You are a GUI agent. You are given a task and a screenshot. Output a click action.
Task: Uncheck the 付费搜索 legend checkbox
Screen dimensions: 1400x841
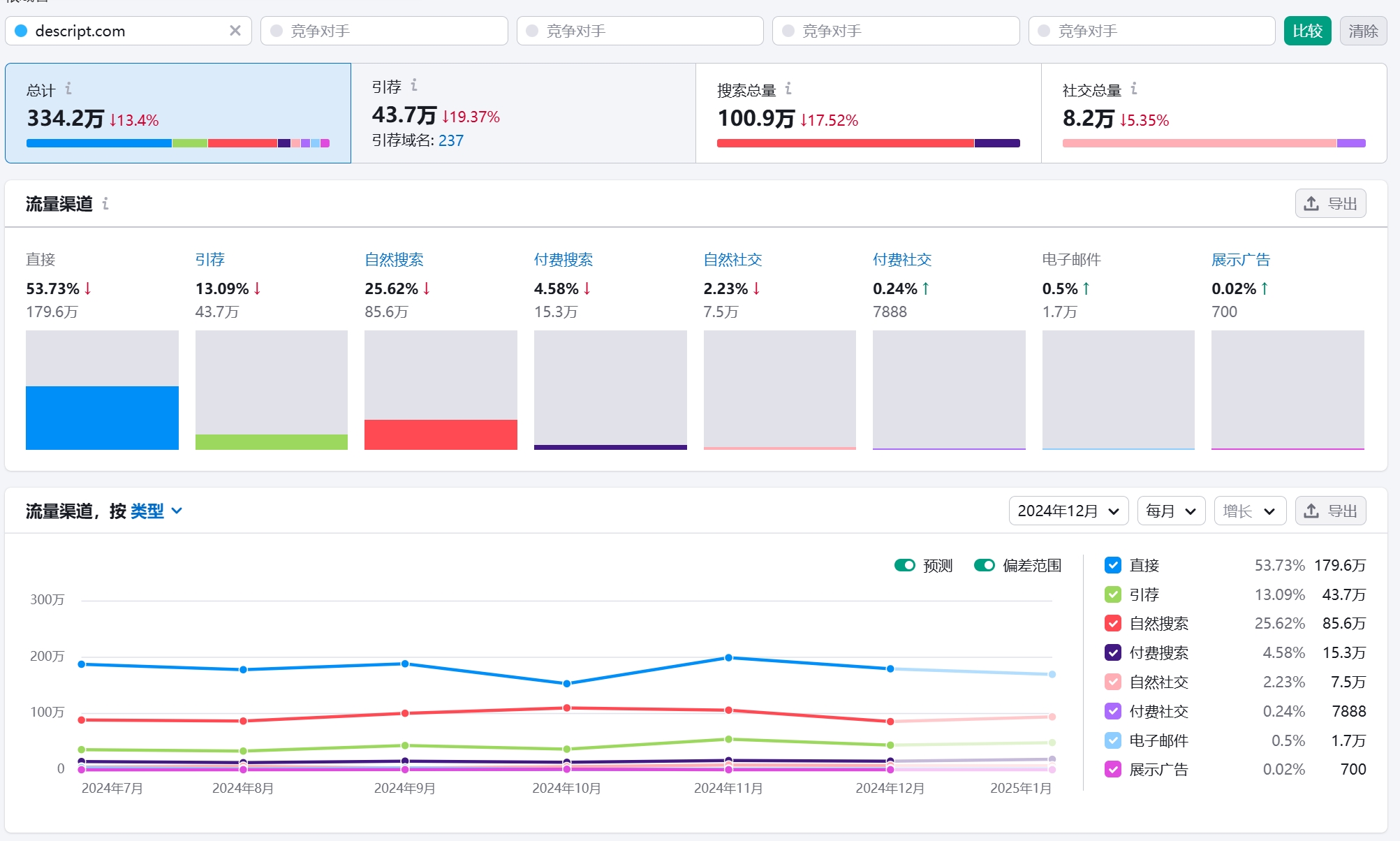[x=1113, y=652]
